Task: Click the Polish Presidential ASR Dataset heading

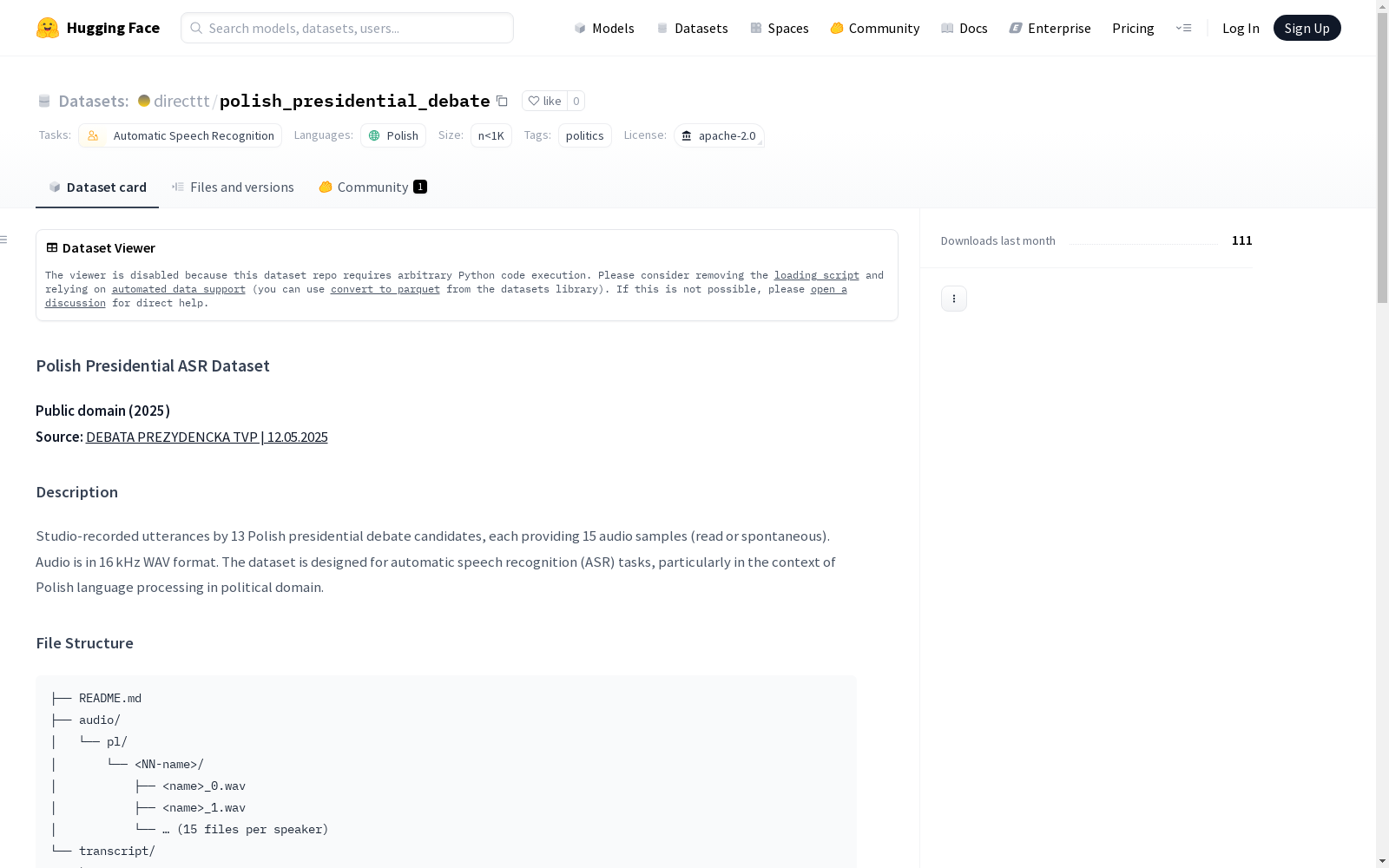Action: point(153,365)
